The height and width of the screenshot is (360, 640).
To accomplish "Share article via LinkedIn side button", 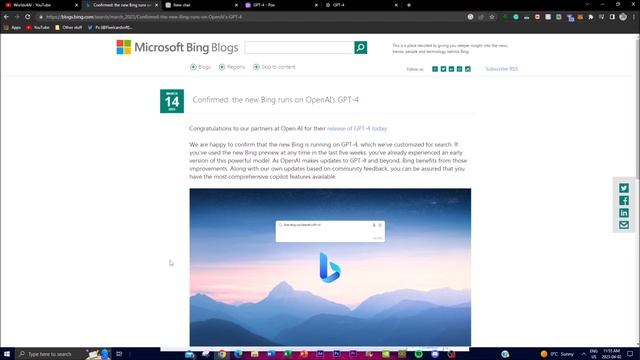I will tap(624, 213).
